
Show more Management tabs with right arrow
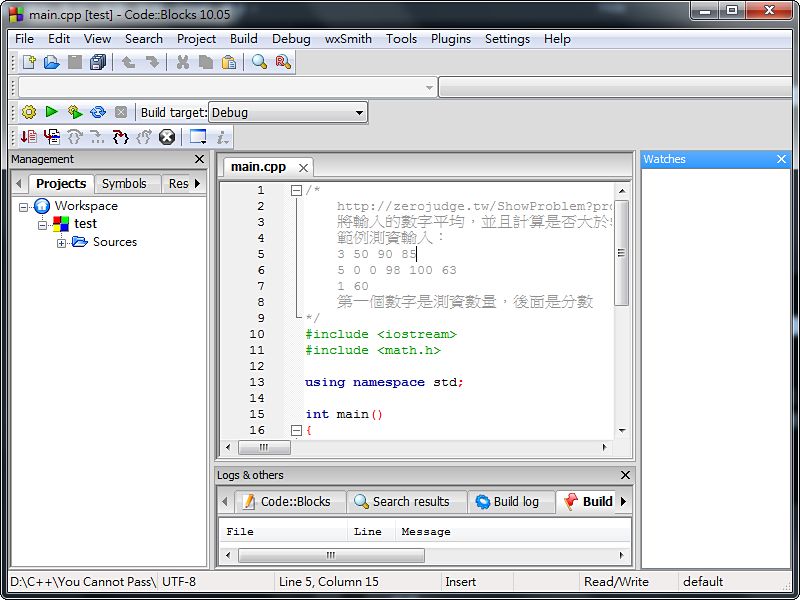(198, 183)
